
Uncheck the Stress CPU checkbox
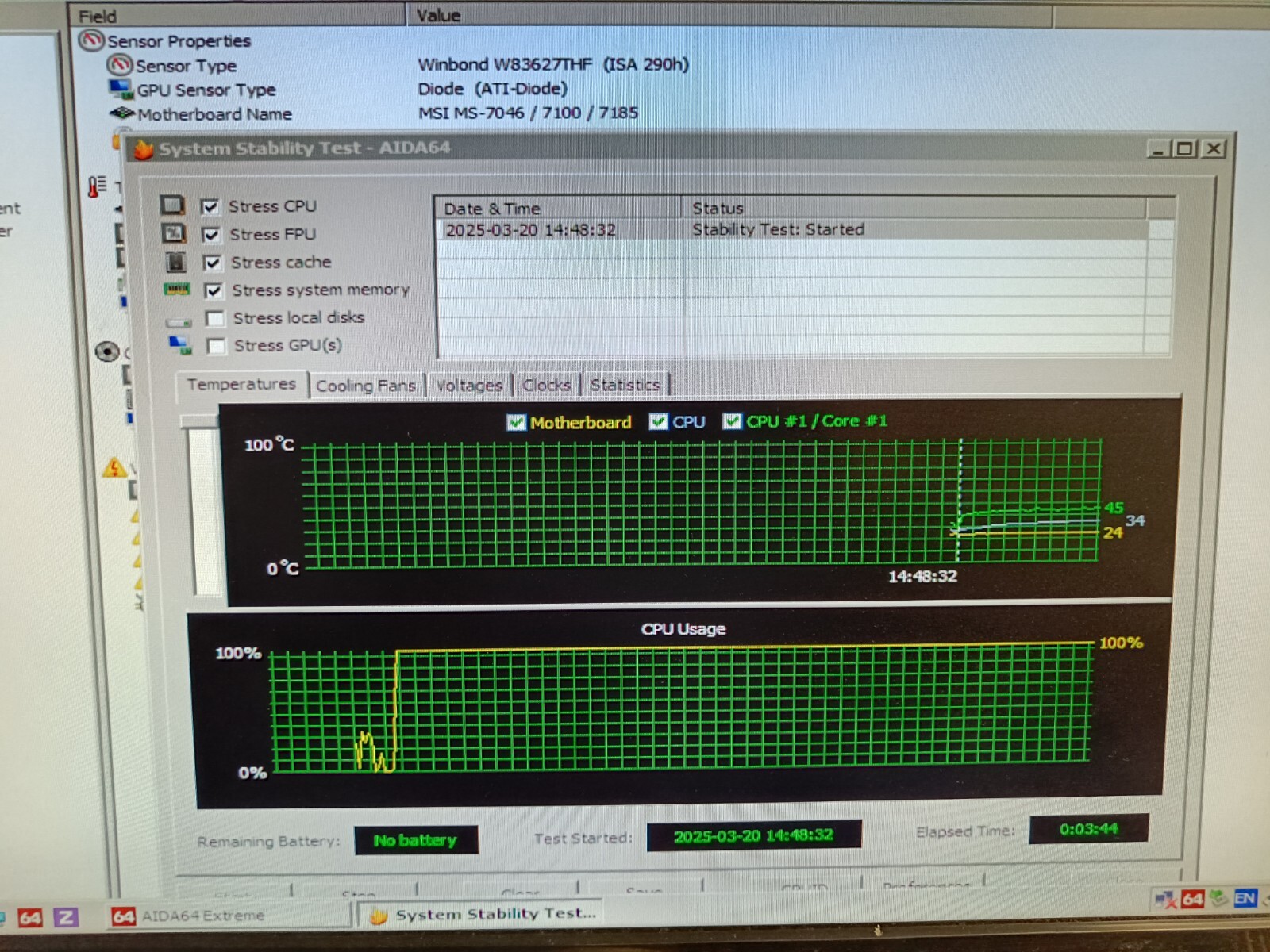(x=210, y=206)
